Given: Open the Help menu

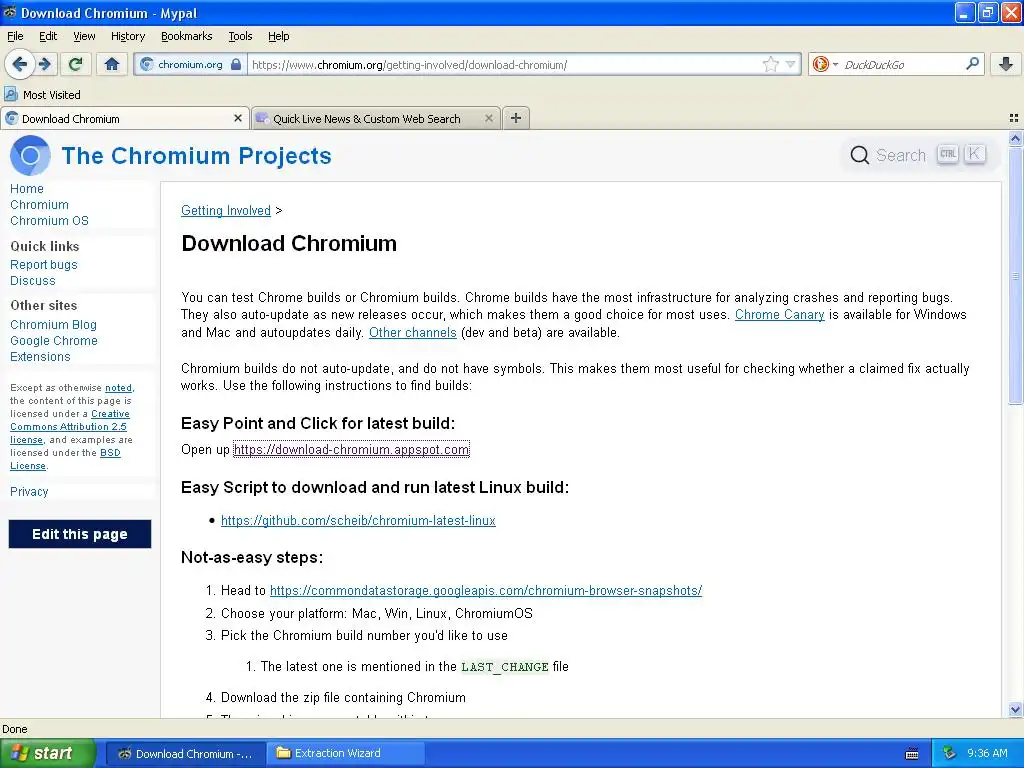Looking at the screenshot, I should click(x=278, y=36).
